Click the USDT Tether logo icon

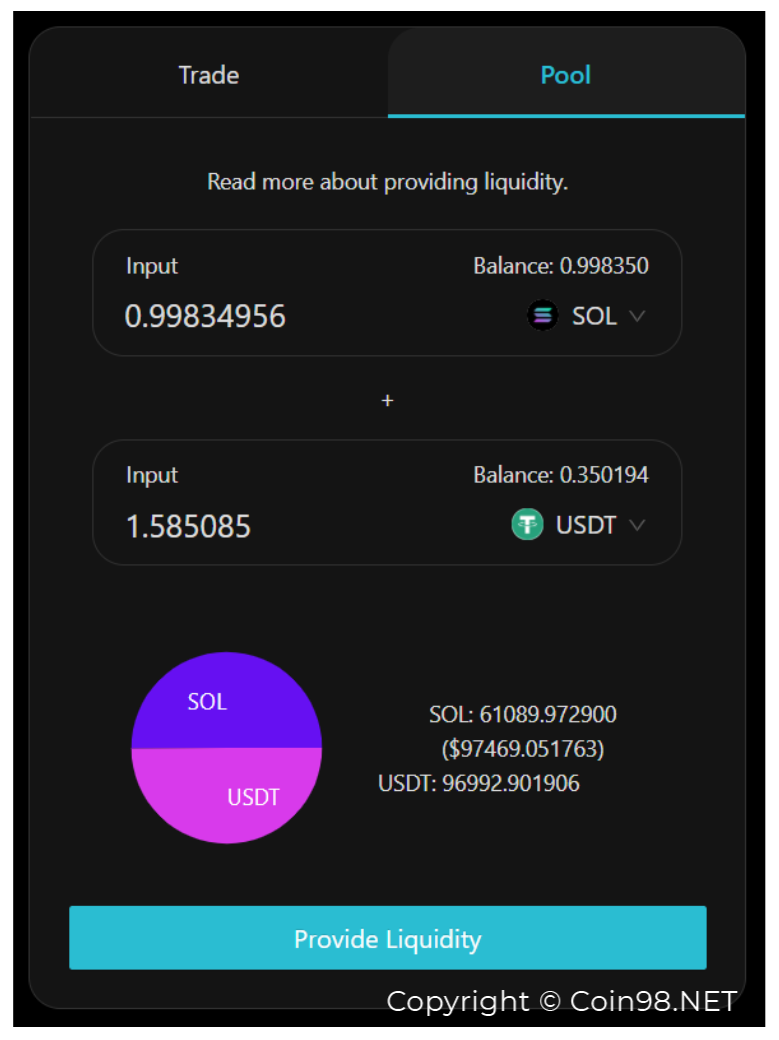point(527,525)
